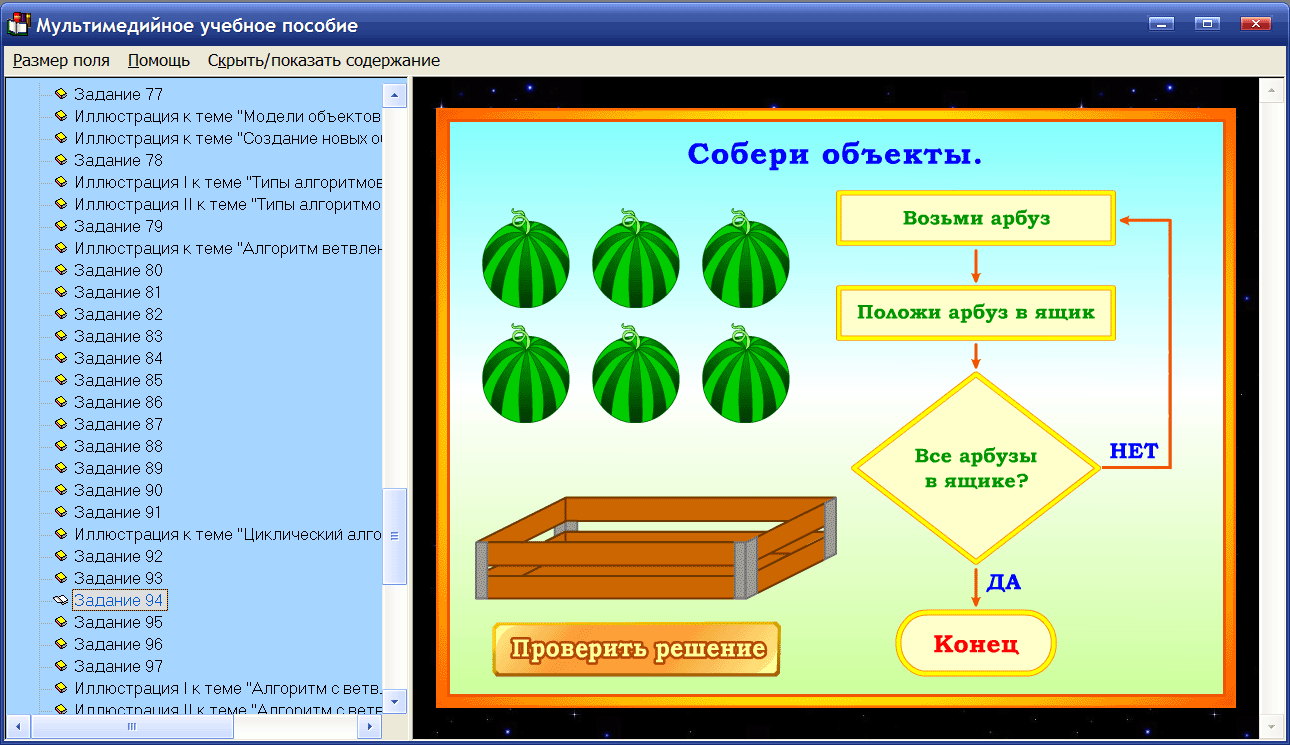This screenshot has height=745, width=1290.
Task: Click the content area scroll-up arrow
Action: pos(1272,92)
